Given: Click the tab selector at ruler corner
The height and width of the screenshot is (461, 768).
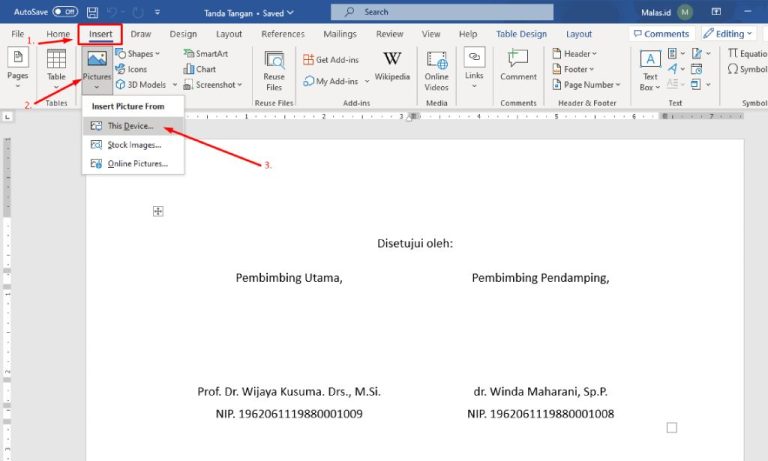Looking at the screenshot, I should click(x=7, y=117).
